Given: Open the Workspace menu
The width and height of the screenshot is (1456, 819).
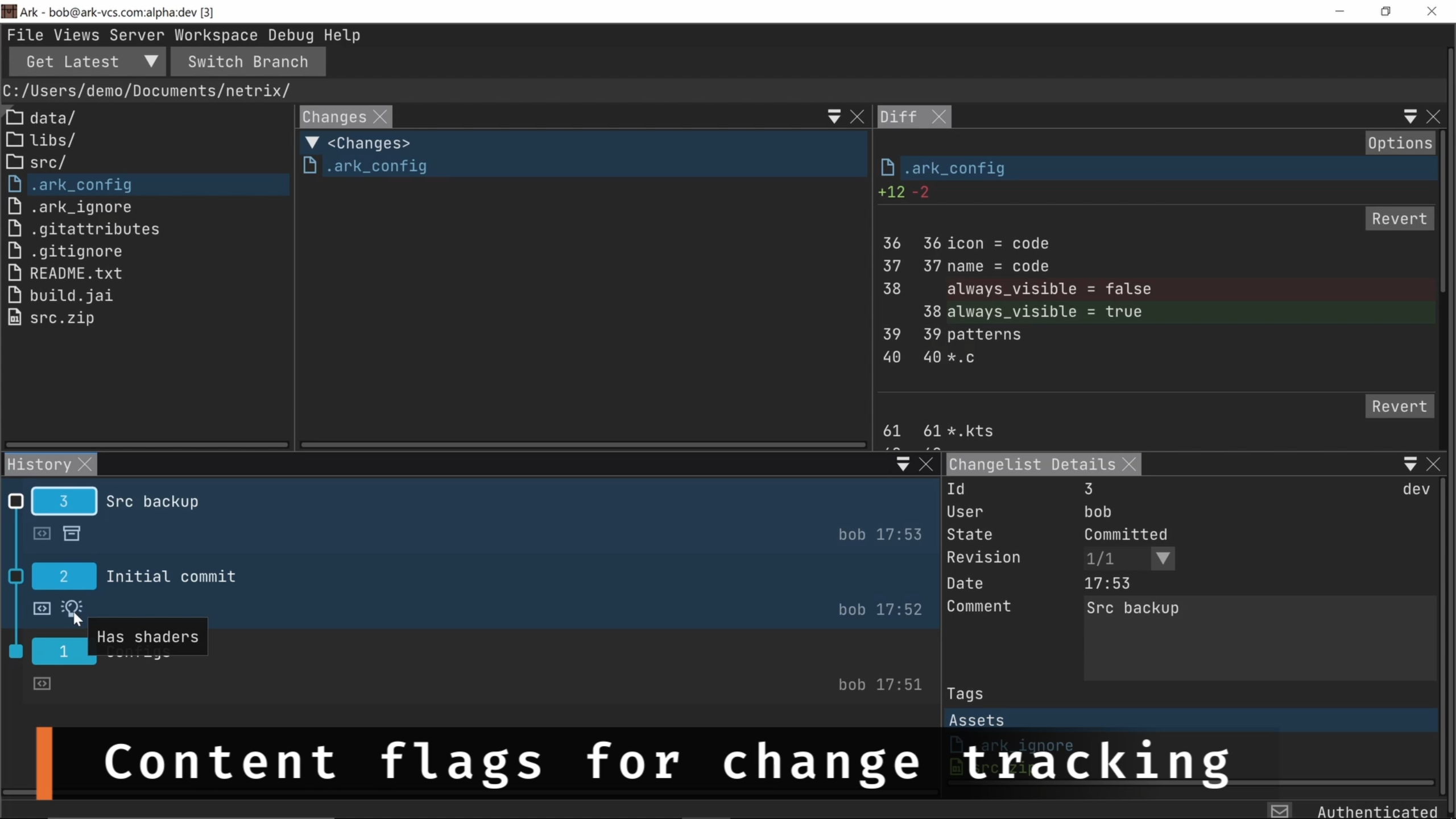Looking at the screenshot, I should [216, 35].
